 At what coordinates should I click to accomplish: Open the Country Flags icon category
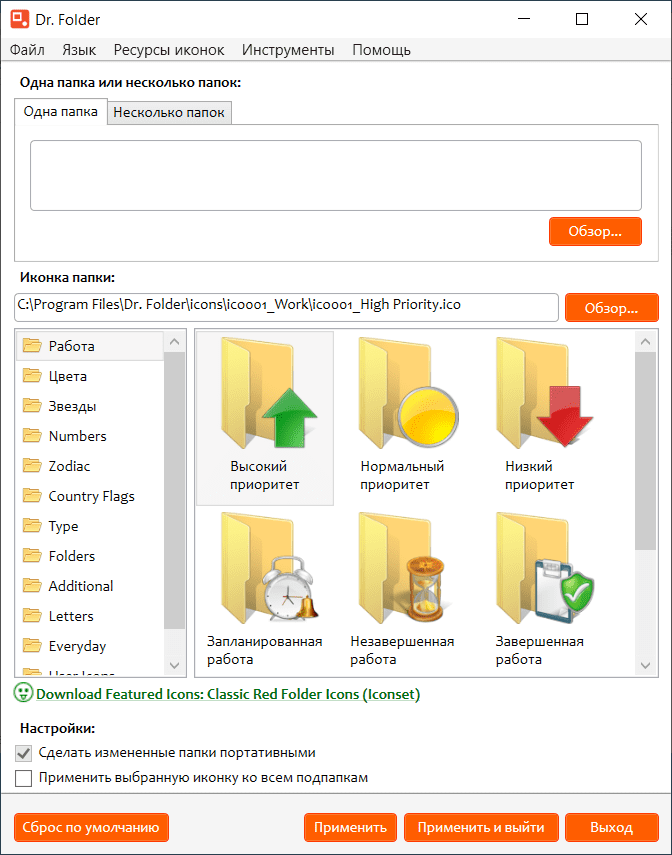pos(91,496)
